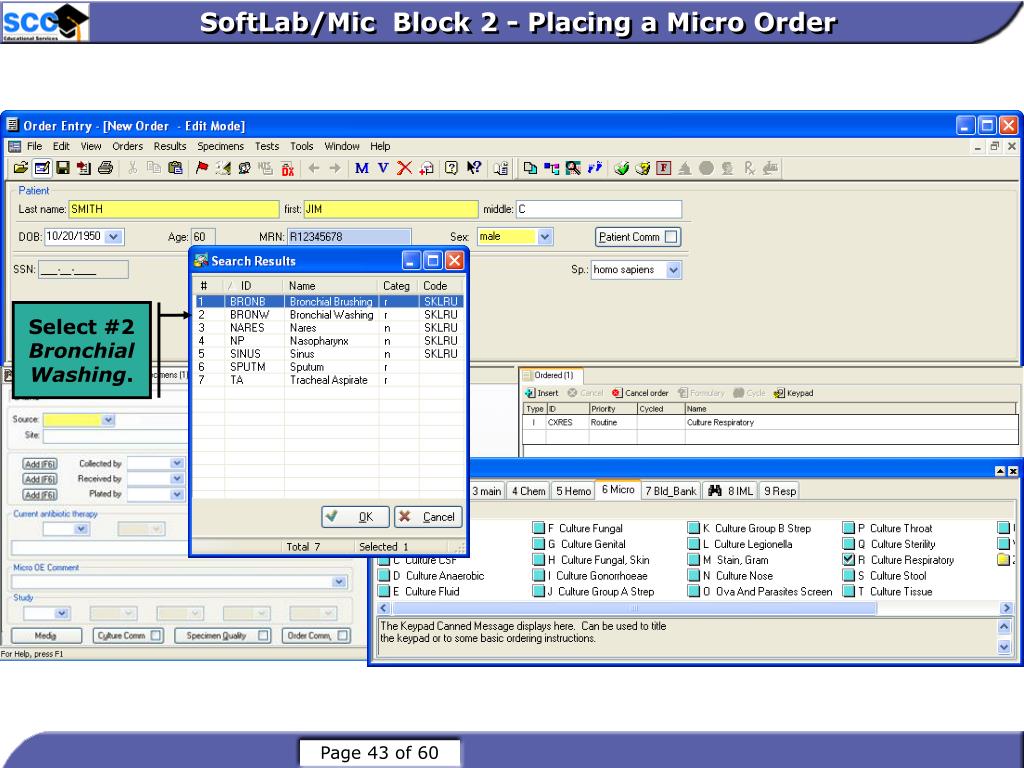Click the Add (F6) button beside Plated by
Image resolution: width=1024 pixels, height=768 pixels.
(40, 495)
